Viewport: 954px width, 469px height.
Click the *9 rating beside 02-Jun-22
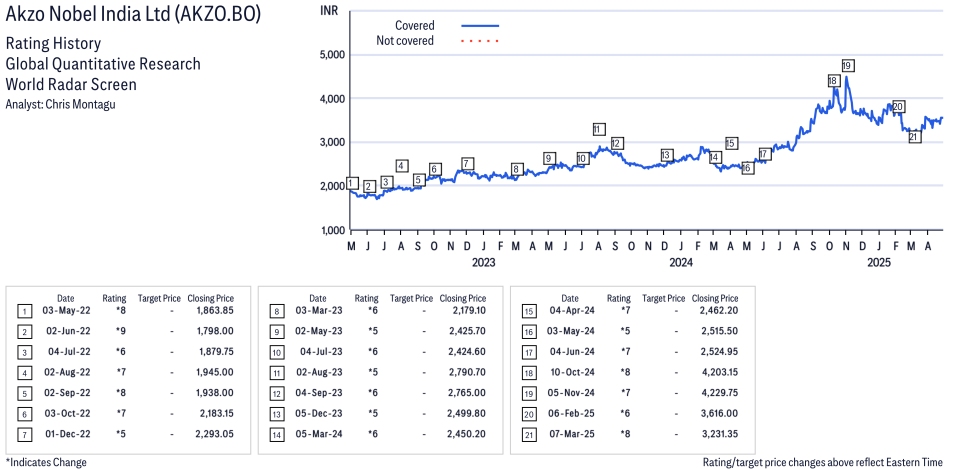click(x=120, y=332)
